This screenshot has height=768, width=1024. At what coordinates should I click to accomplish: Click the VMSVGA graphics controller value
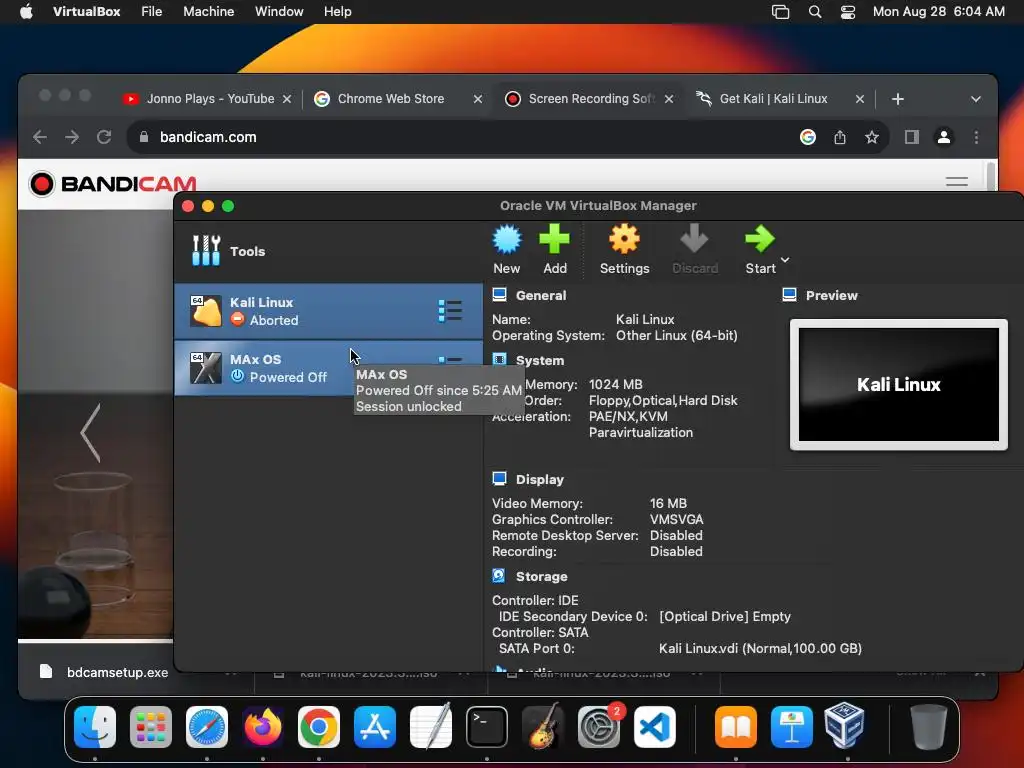(677, 520)
